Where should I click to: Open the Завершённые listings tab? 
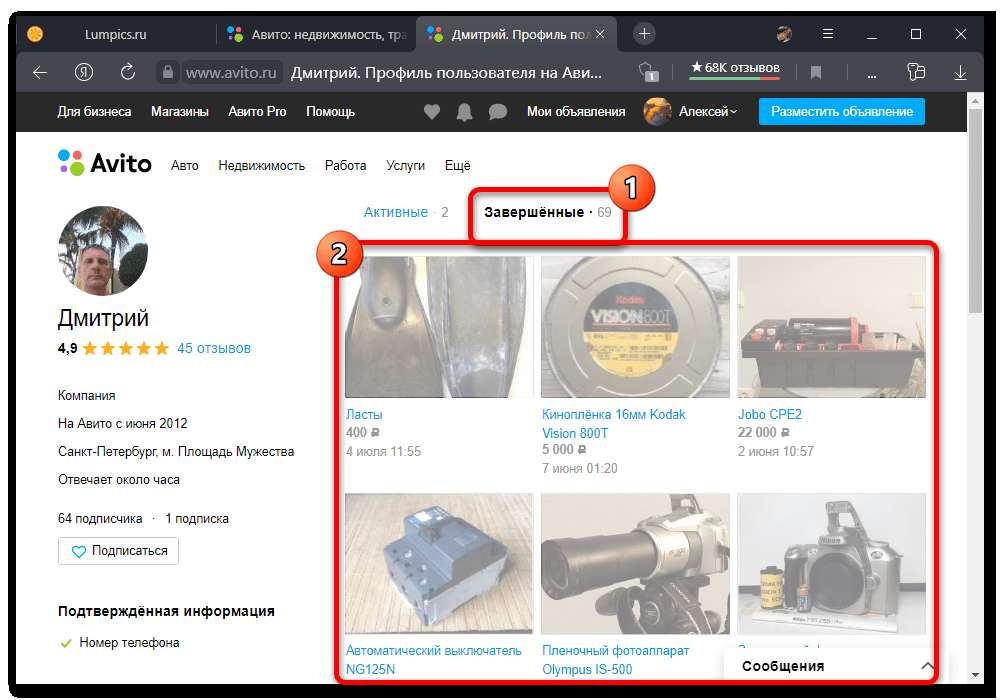[x=547, y=212]
